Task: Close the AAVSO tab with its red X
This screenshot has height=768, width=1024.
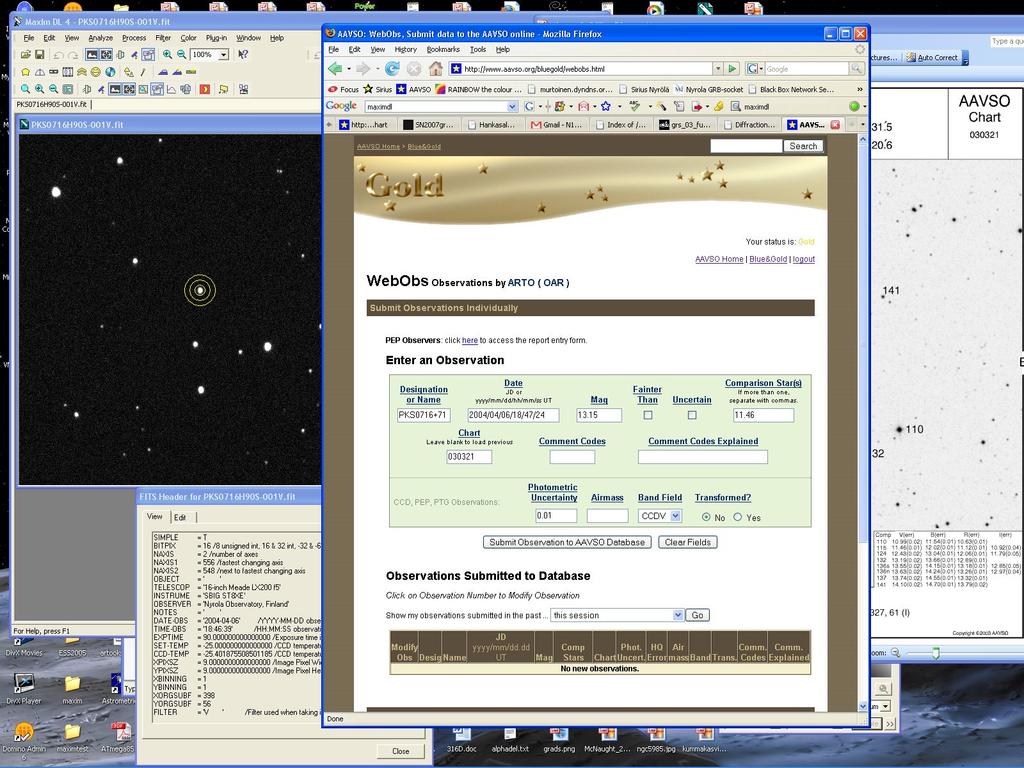Action: (x=835, y=124)
